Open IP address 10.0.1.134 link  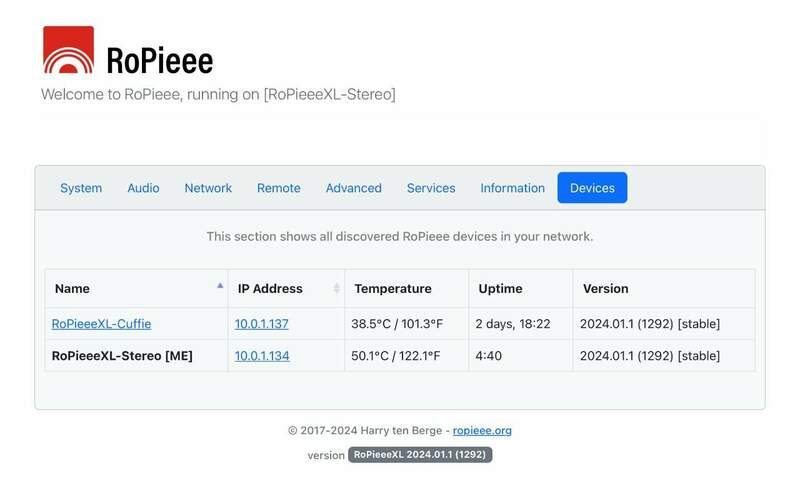pos(262,356)
